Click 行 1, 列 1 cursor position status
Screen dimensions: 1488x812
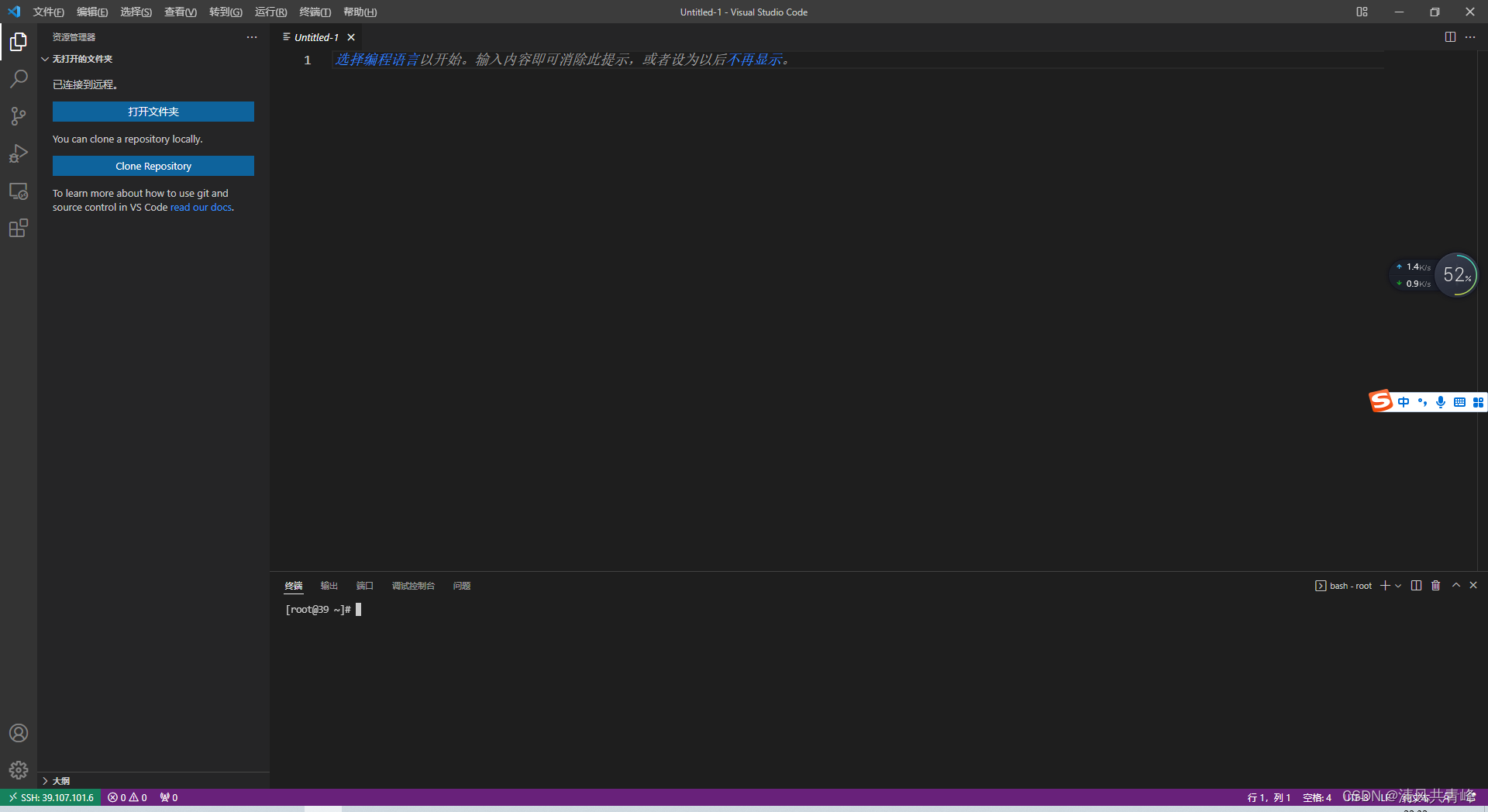(x=1269, y=797)
